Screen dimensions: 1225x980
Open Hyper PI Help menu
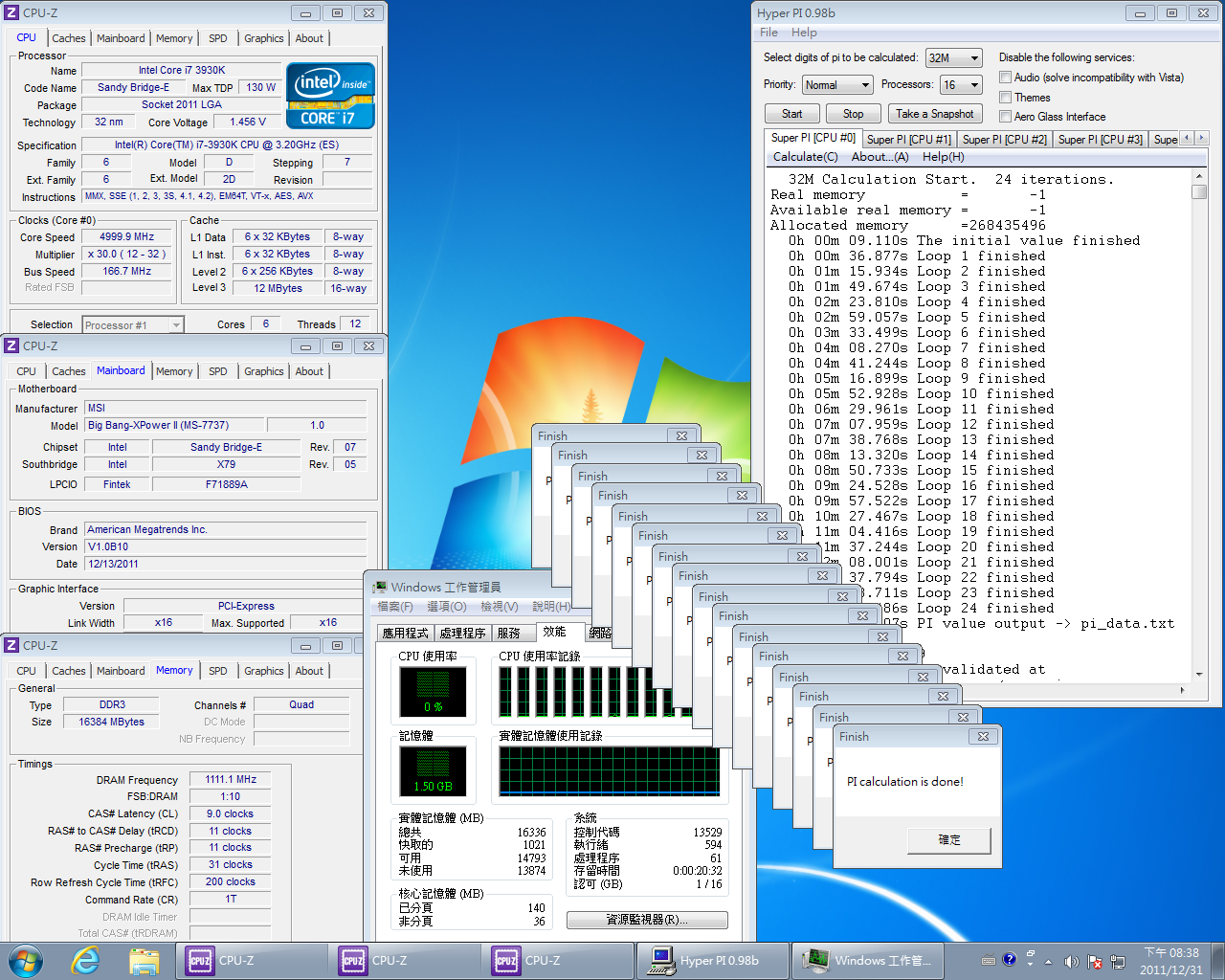pos(804,33)
